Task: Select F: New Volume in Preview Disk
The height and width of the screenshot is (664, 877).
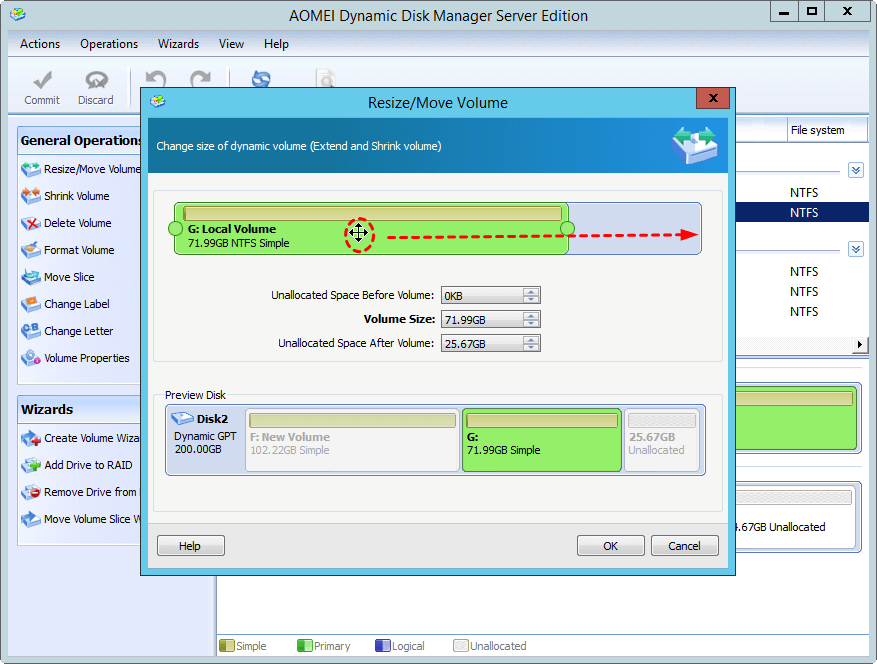Action: pos(352,440)
